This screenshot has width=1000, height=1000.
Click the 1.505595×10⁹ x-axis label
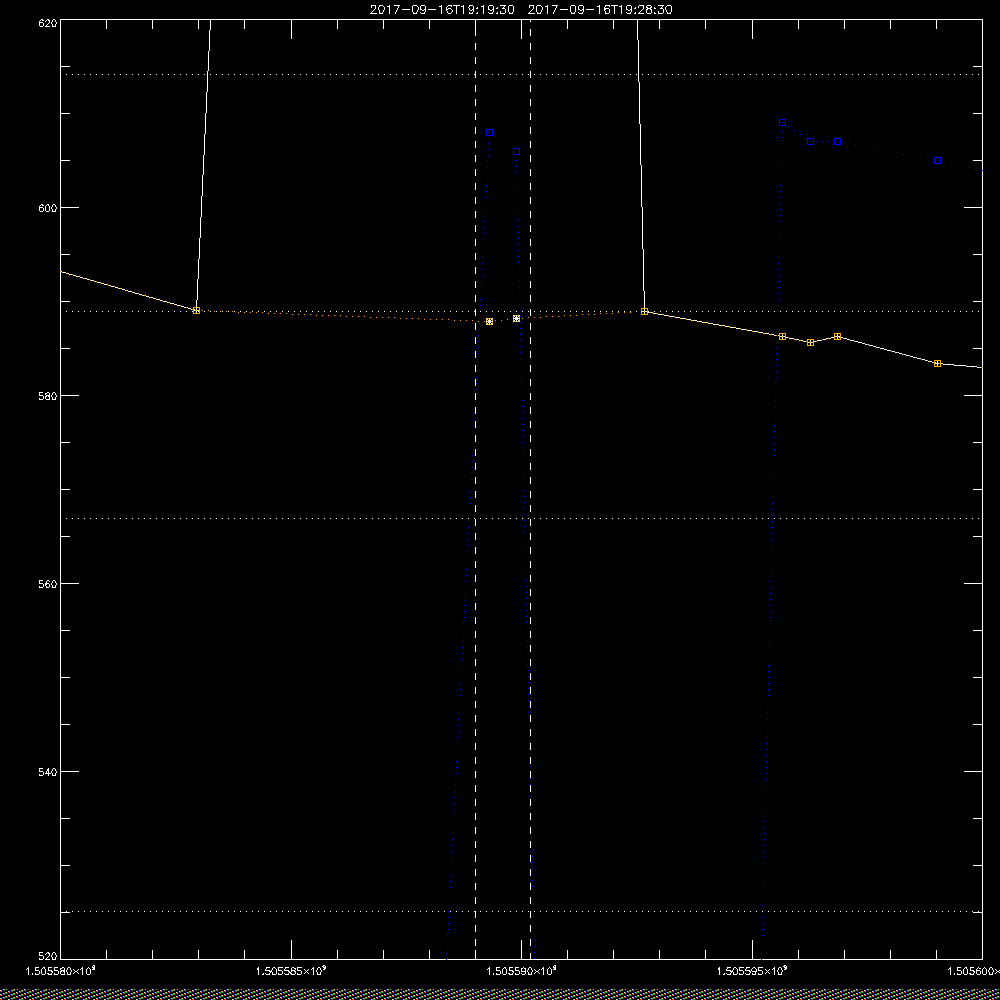(753, 971)
